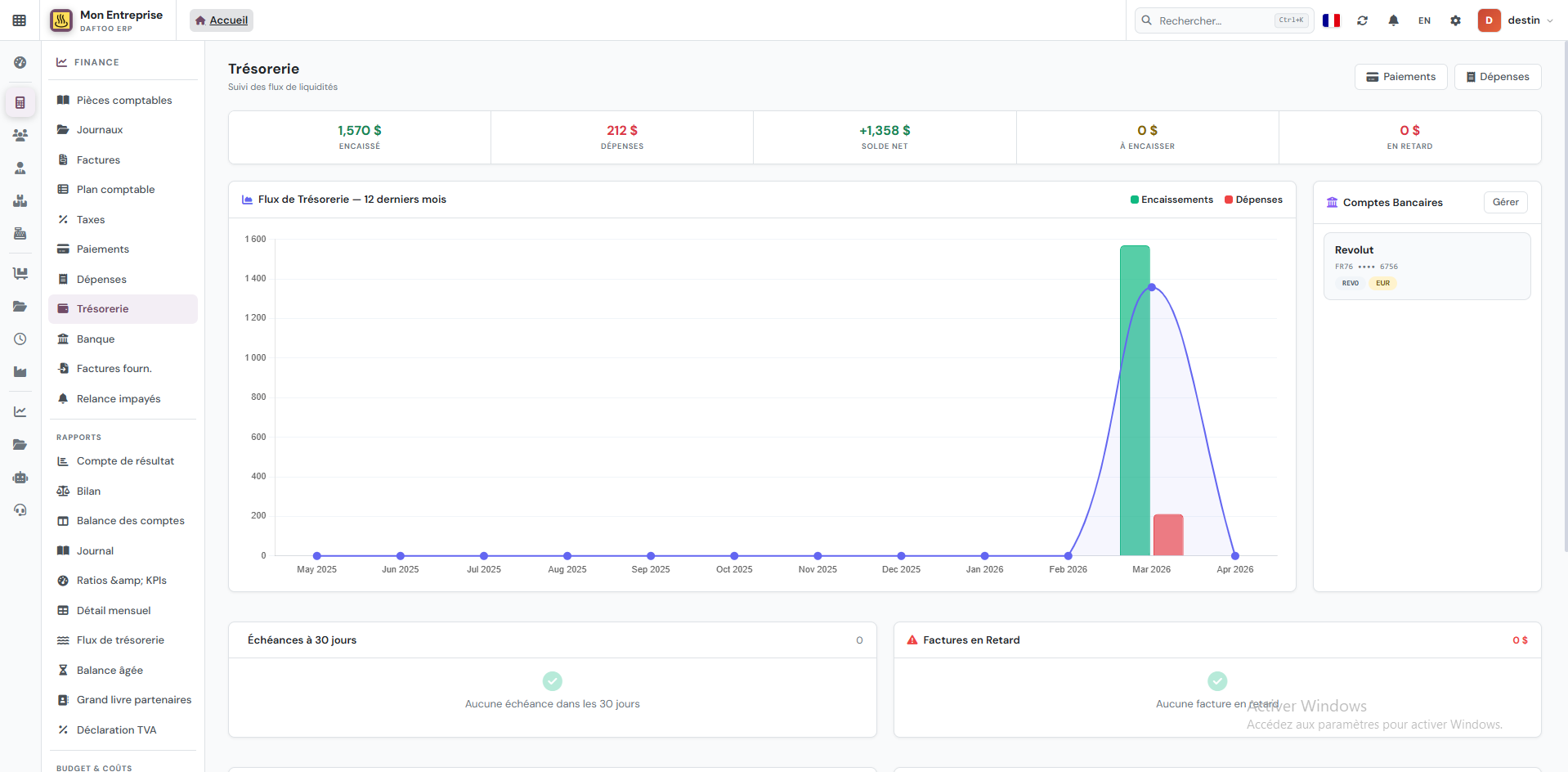Open Banque from the Finance menu
The width and height of the screenshot is (1568, 772).
(96, 339)
